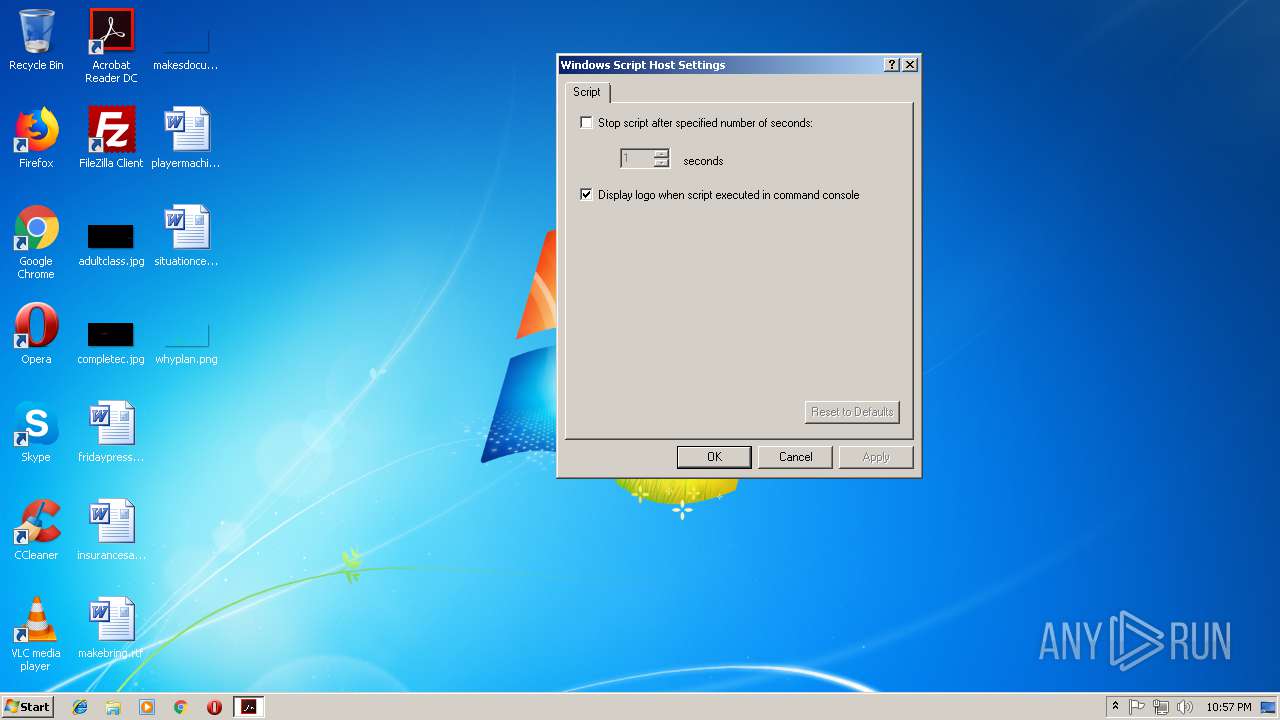This screenshot has height=720, width=1280.
Task: Click Show Desktop button in tray
Action: pos(1269,707)
